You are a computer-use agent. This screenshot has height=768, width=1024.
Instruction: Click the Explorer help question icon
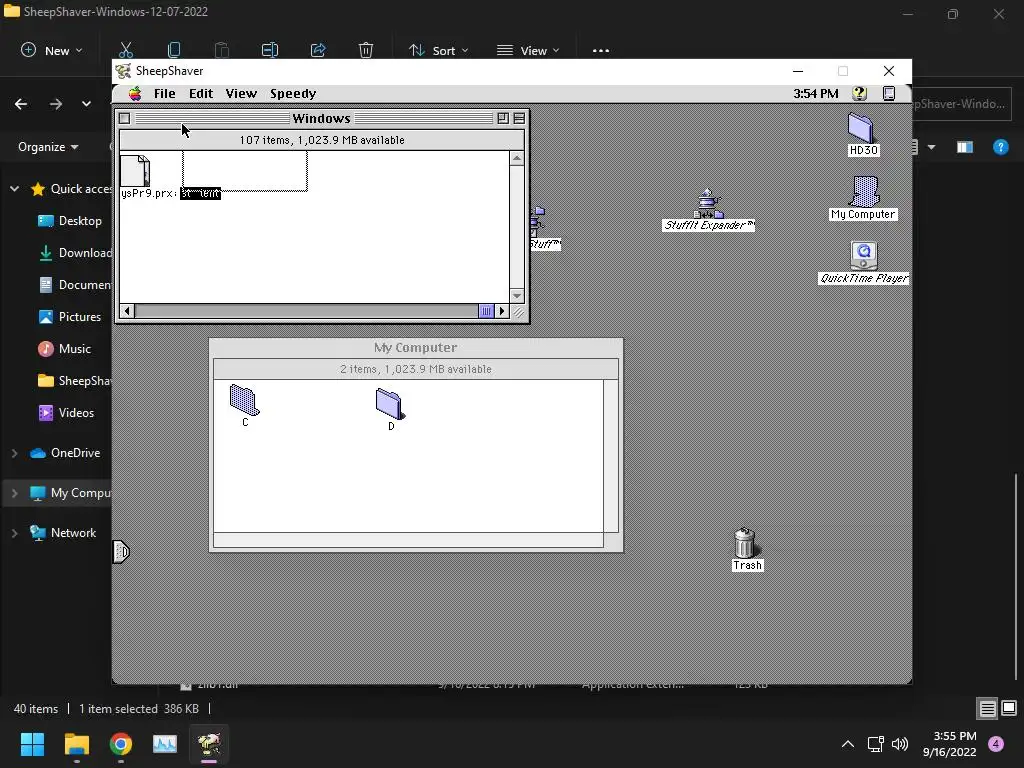coord(1000,147)
